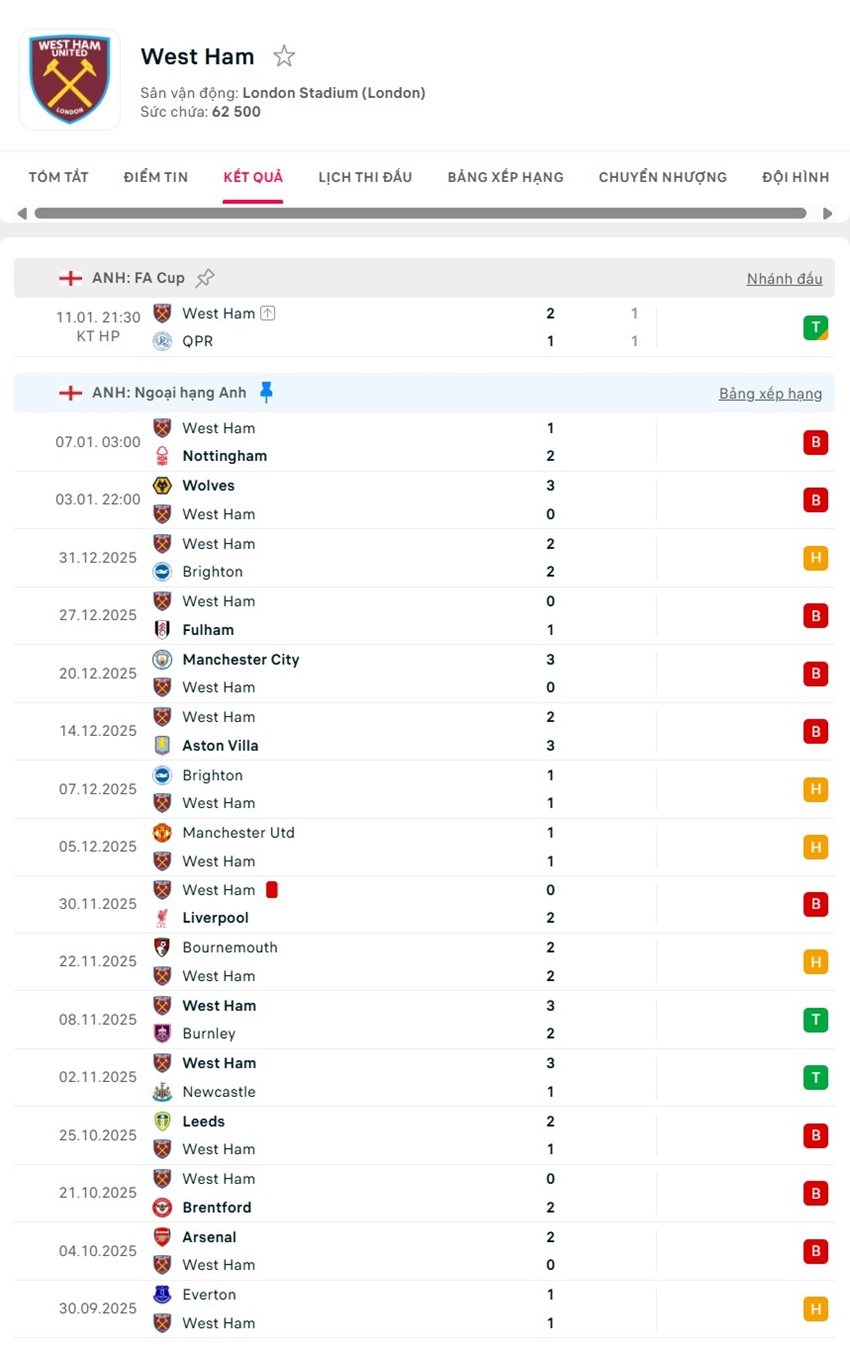Unpin the Ngoại hạng Anh league section
The image size is (850, 1350).
264,391
